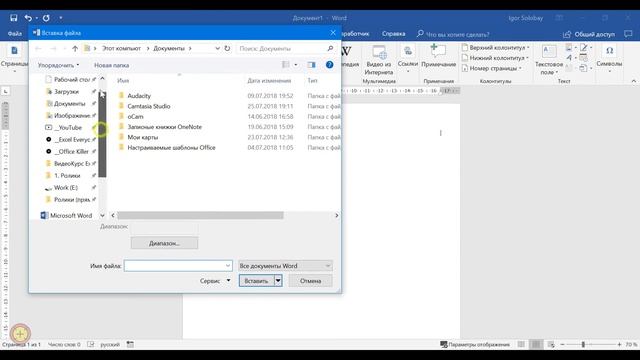Open the Файл tab in Word
The image size is (640, 360).
[14, 34]
